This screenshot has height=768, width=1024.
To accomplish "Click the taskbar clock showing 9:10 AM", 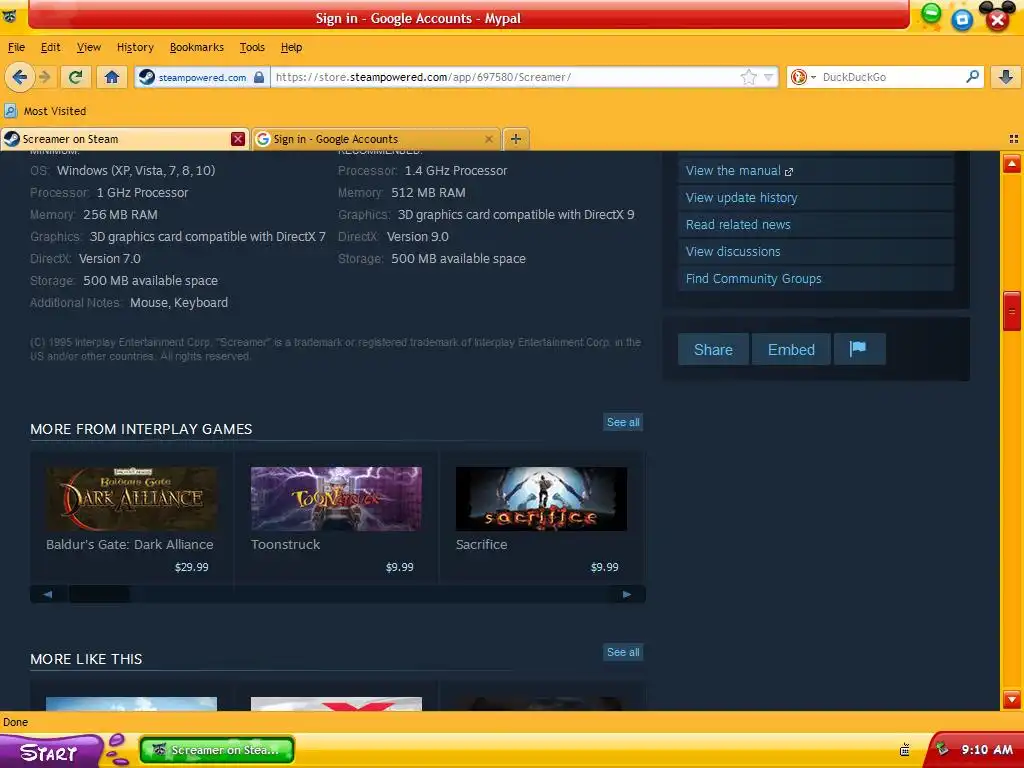I will pyautogui.click(x=986, y=749).
